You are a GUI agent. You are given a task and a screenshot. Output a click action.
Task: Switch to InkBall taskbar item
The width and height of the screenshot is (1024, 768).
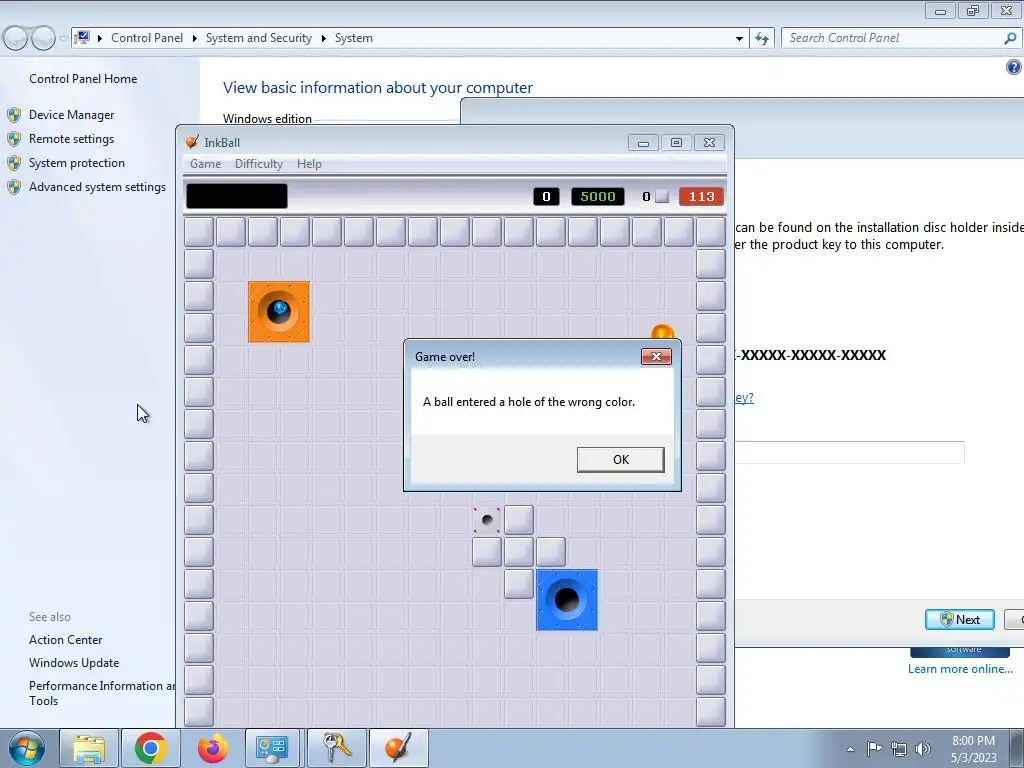(x=398, y=748)
